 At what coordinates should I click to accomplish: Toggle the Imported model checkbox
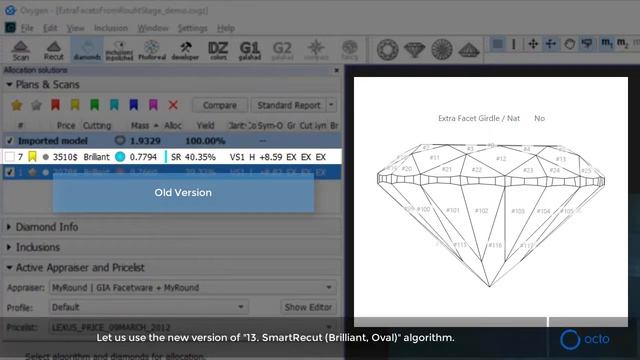click(9, 141)
